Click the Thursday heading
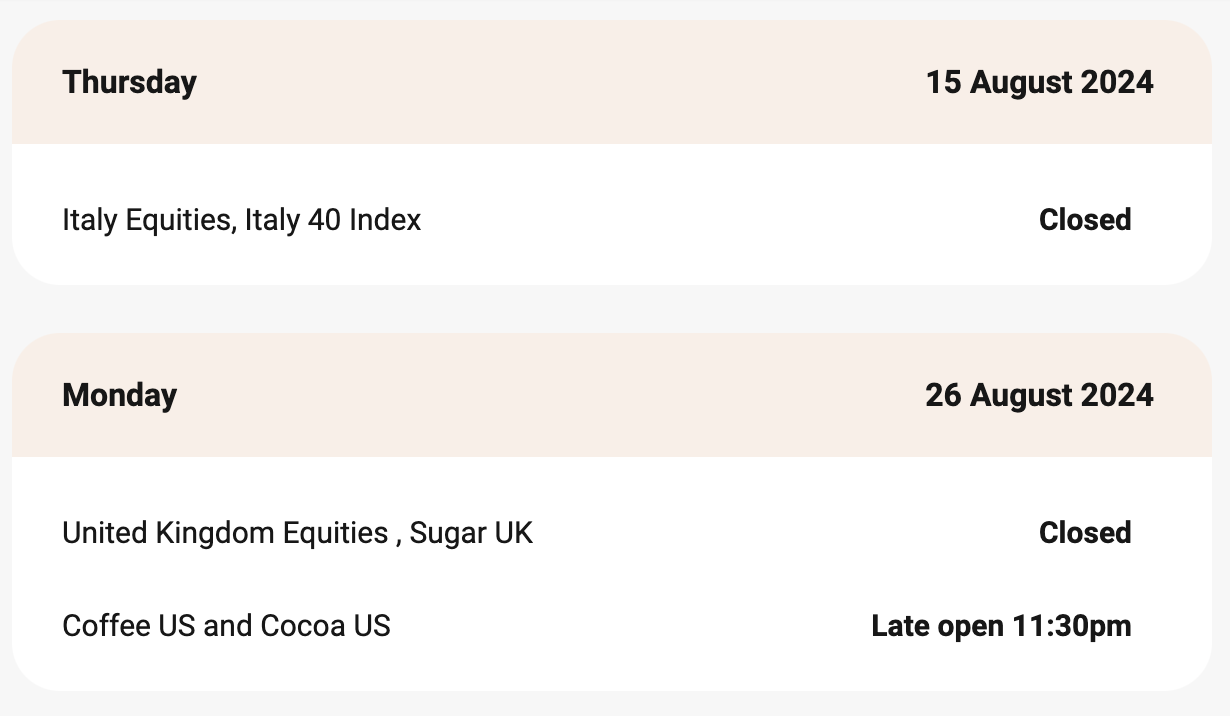This screenshot has height=716, width=1230. [129, 82]
